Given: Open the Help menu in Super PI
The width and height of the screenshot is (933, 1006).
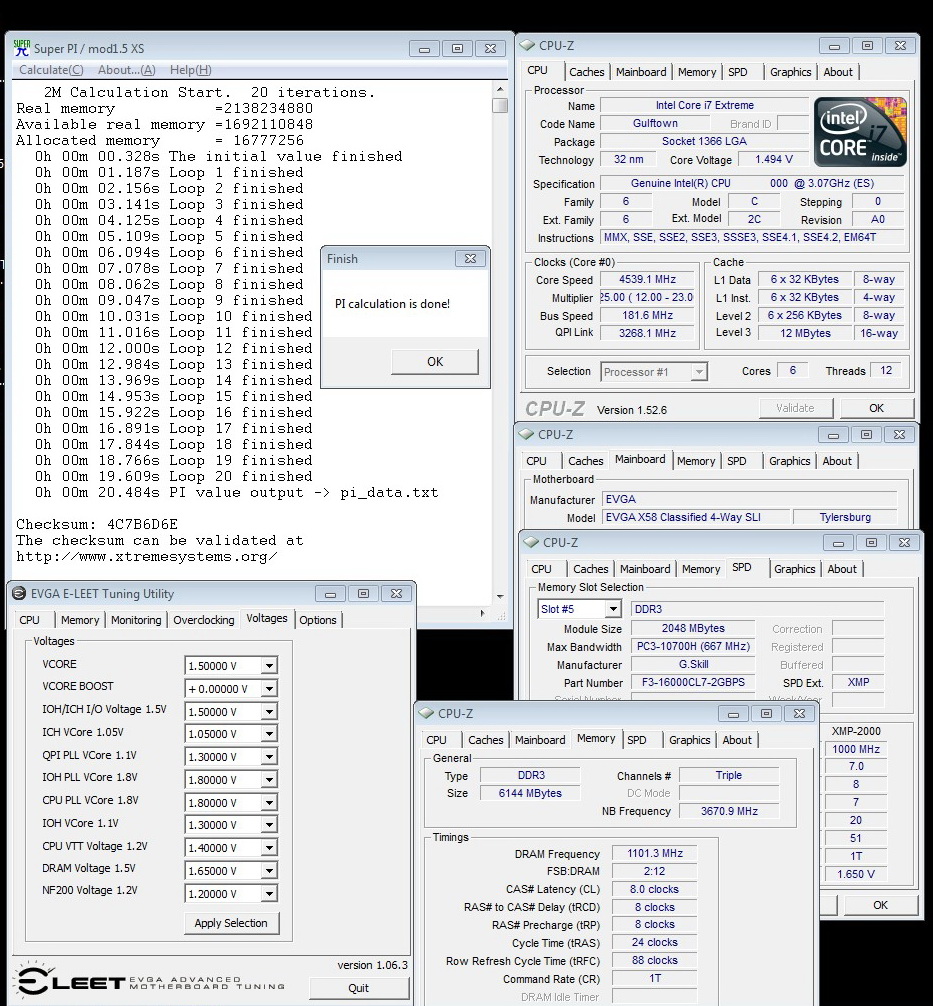Looking at the screenshot, I should click(x=191, y=70).
